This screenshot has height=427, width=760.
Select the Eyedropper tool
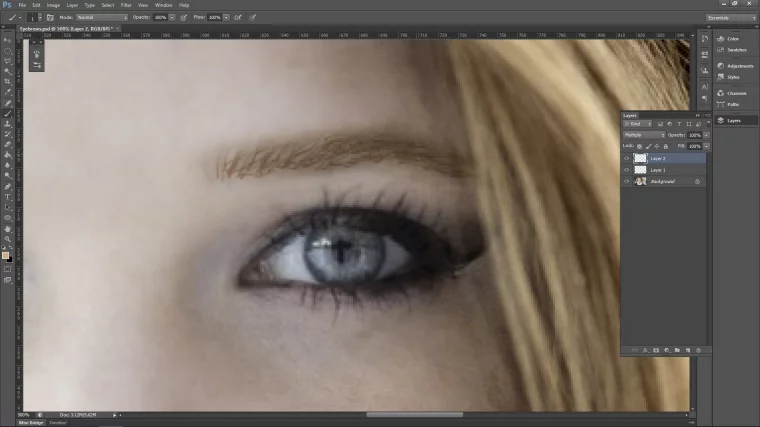coord(7,92)
